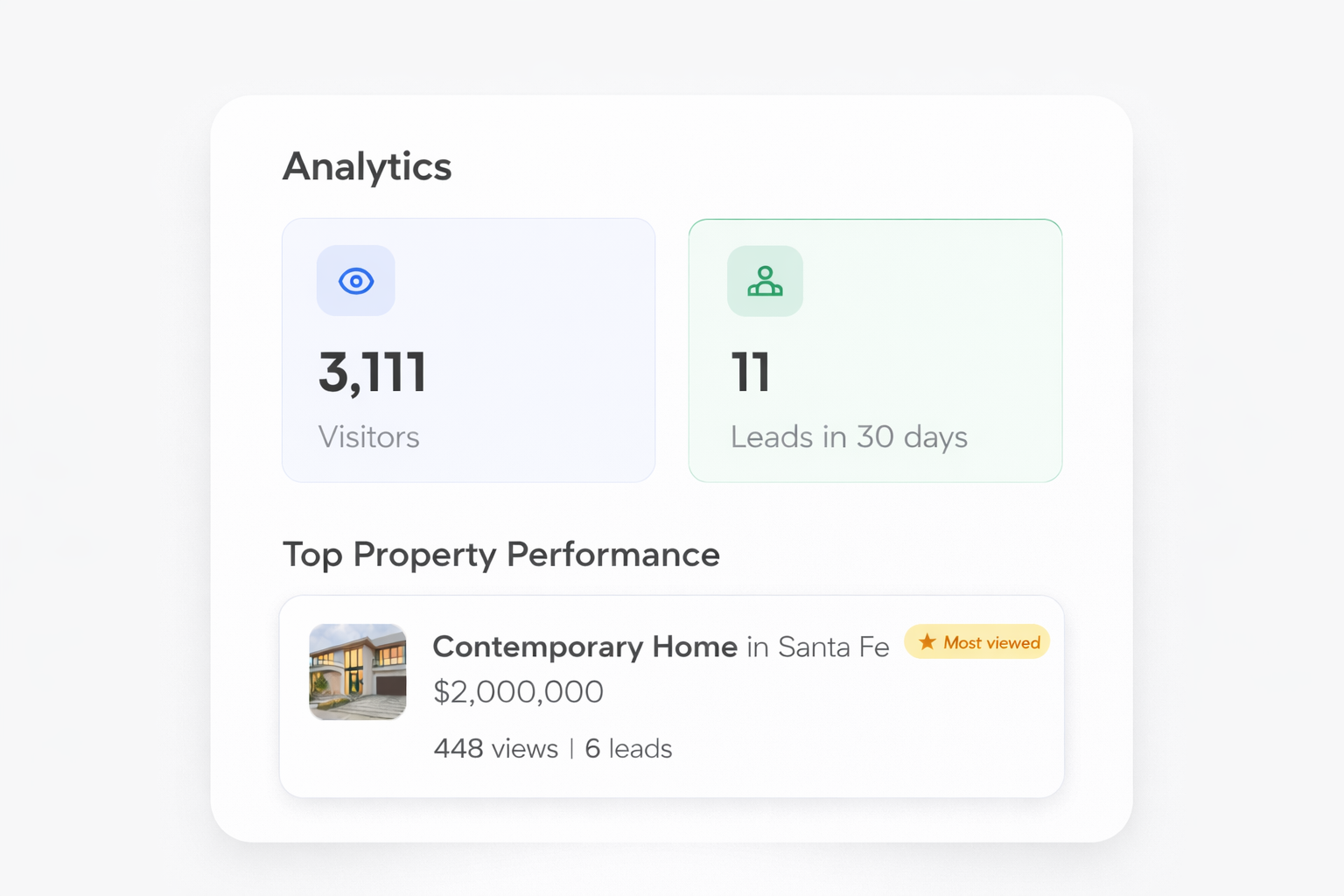Click the $2,000,000 price label
This screenshot has width=1344, height=896.
click(x=518, y=691)
